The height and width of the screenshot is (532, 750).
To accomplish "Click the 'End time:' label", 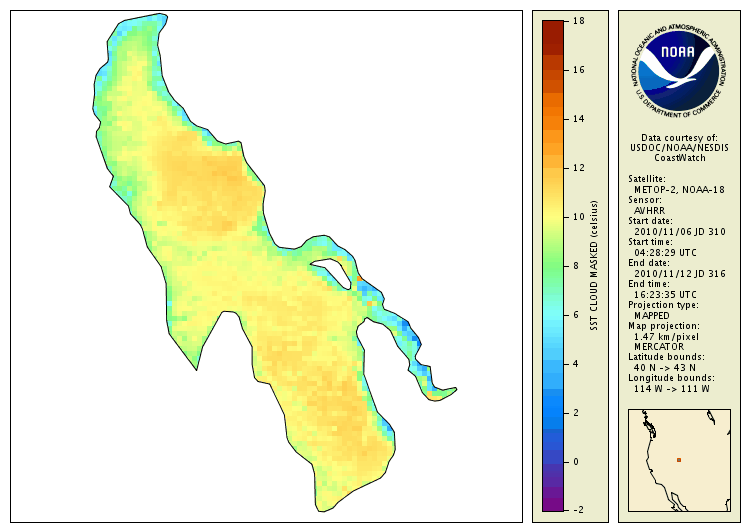I will coord(649,284).
